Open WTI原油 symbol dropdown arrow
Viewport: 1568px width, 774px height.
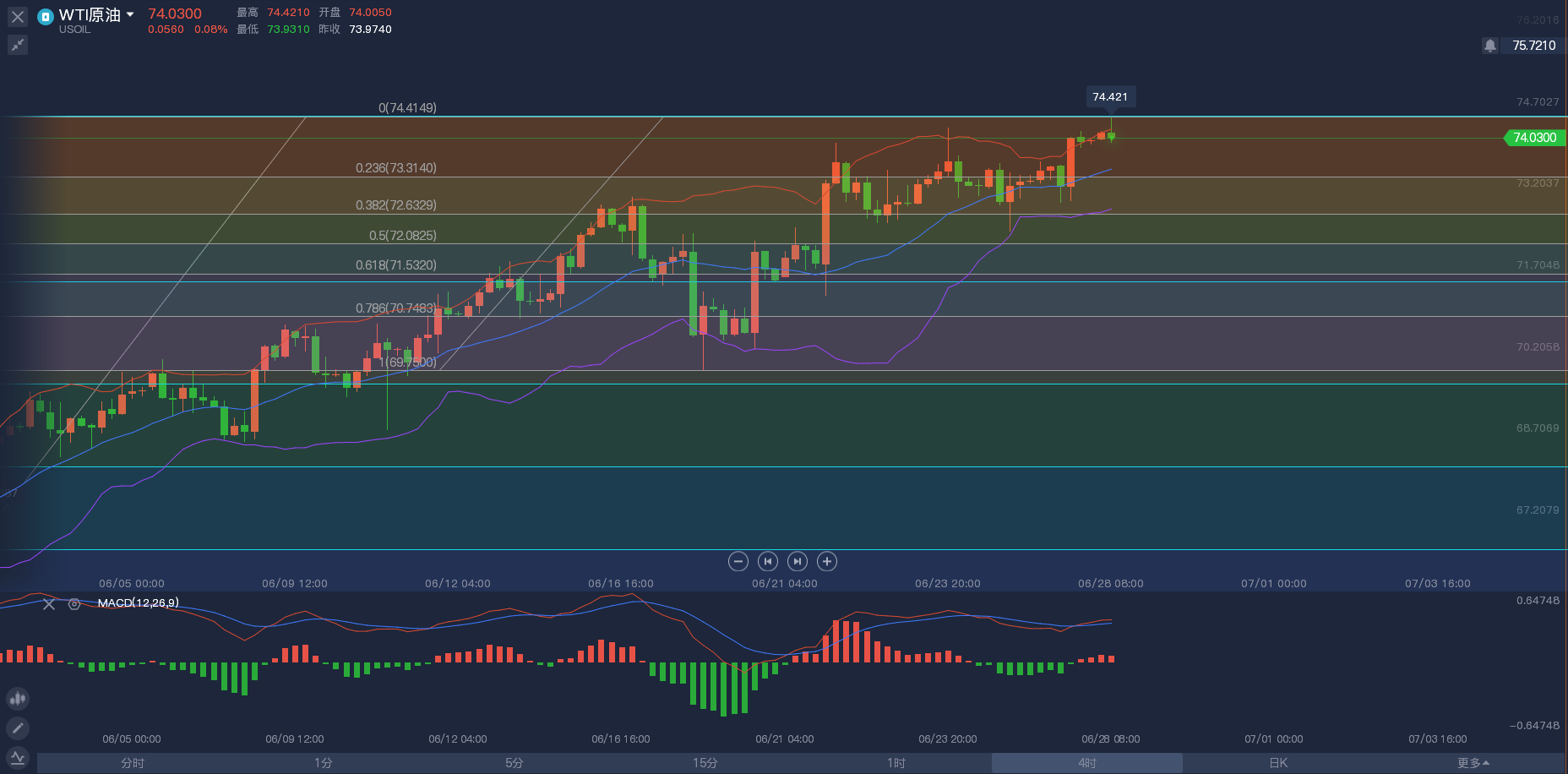coord(130,14)
